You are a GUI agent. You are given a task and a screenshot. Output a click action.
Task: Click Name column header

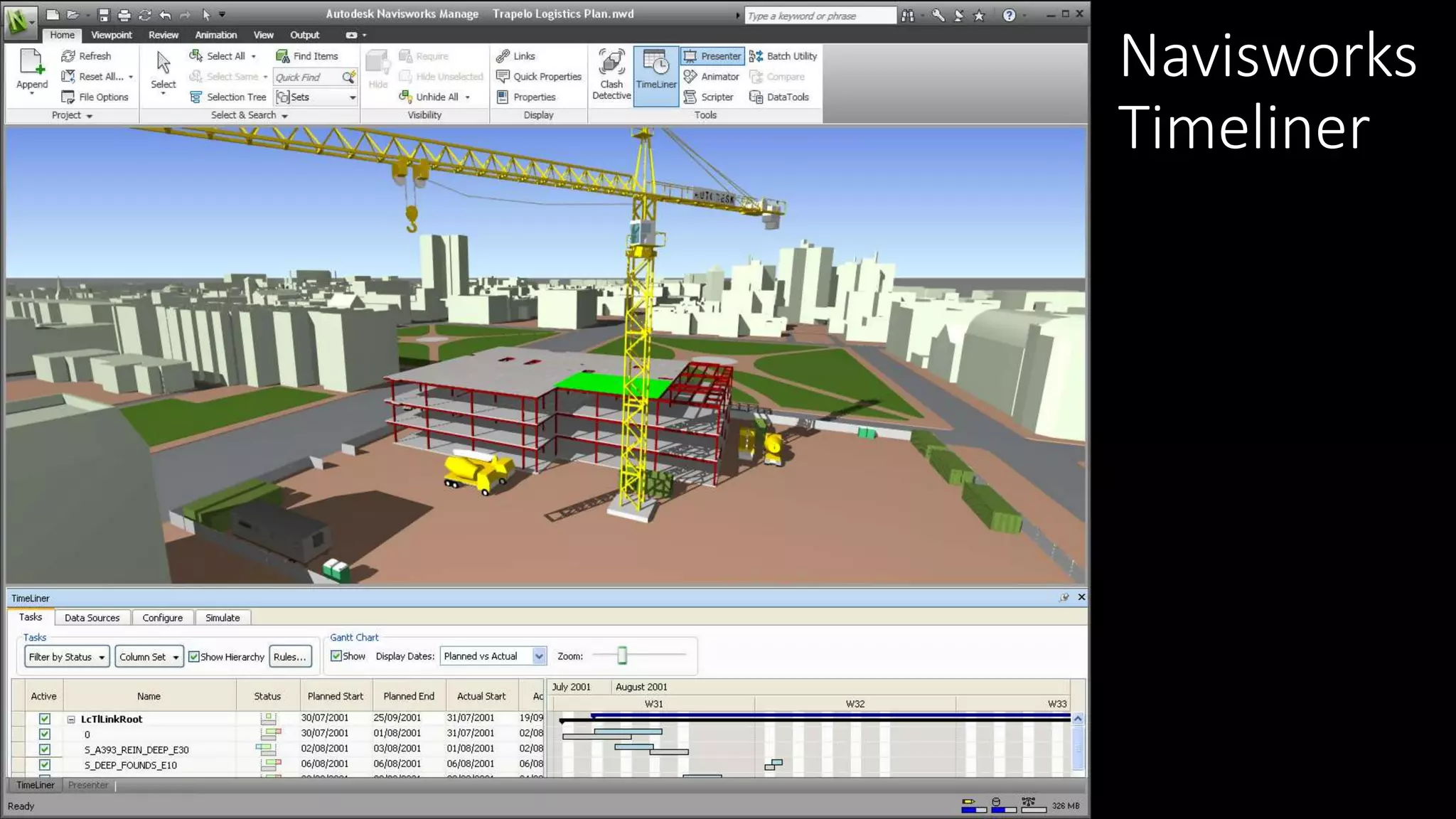click(x=149, y=696)
